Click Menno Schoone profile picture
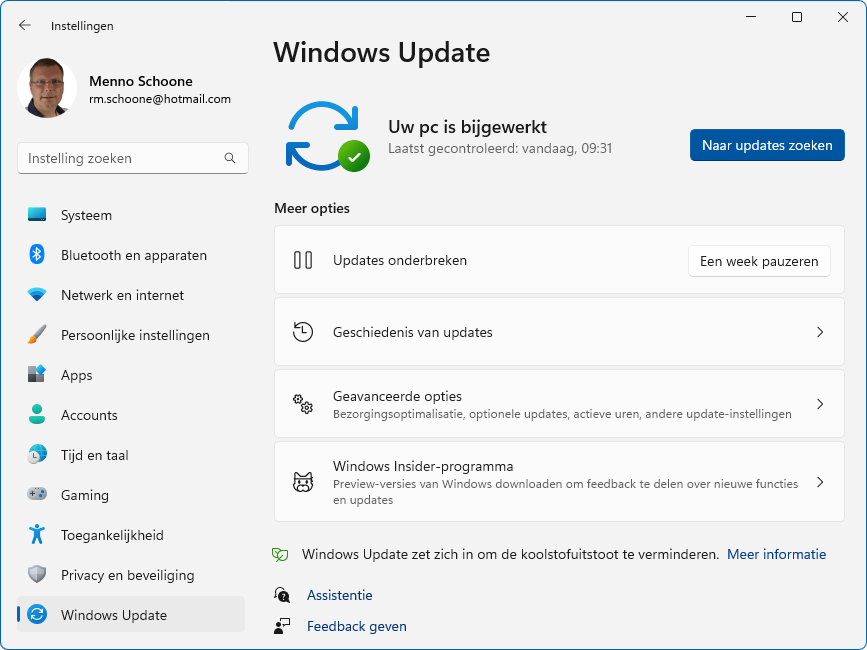This screenshot has height=650, width=867. [47, 88]
